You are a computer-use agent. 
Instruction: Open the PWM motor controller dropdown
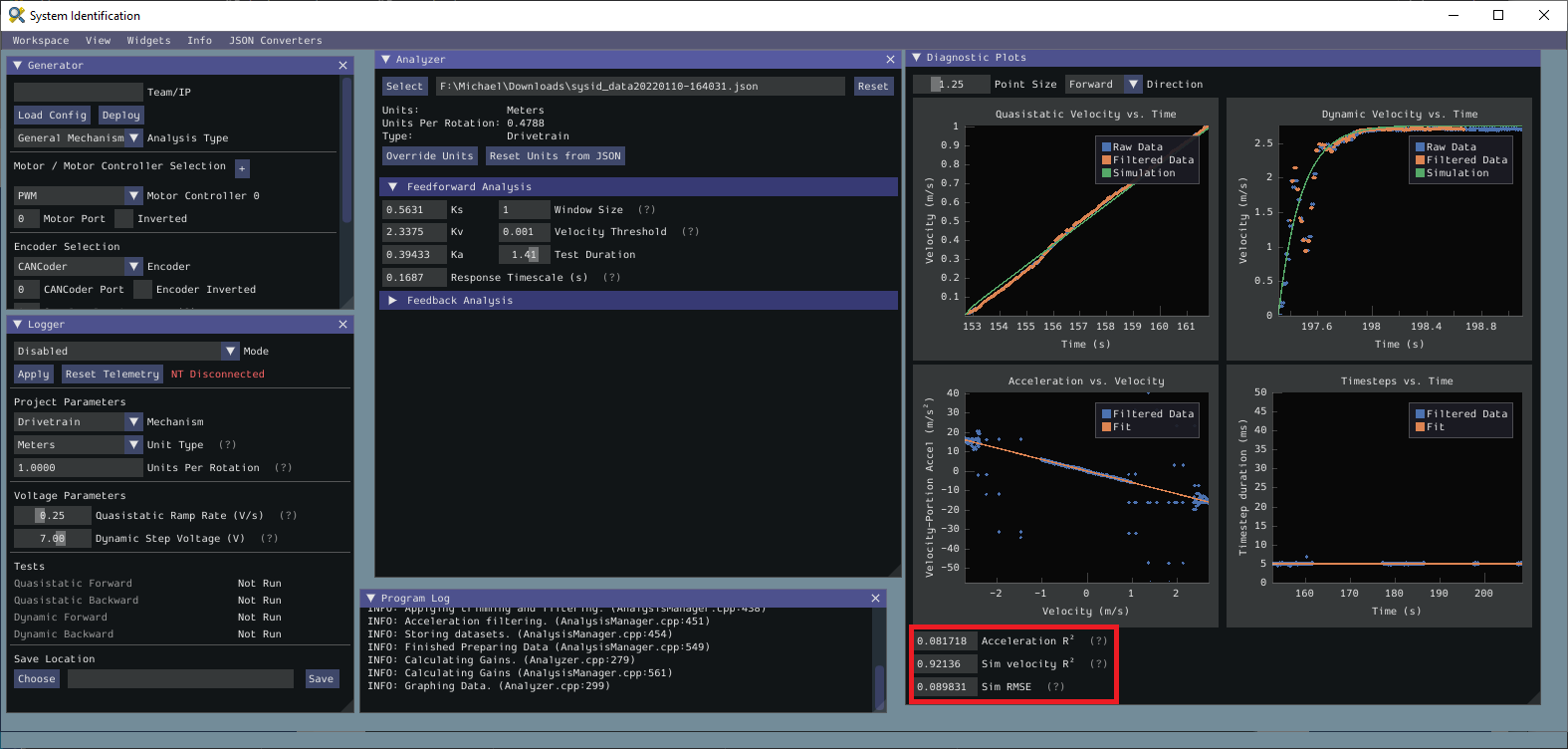[x=79, y=196]
